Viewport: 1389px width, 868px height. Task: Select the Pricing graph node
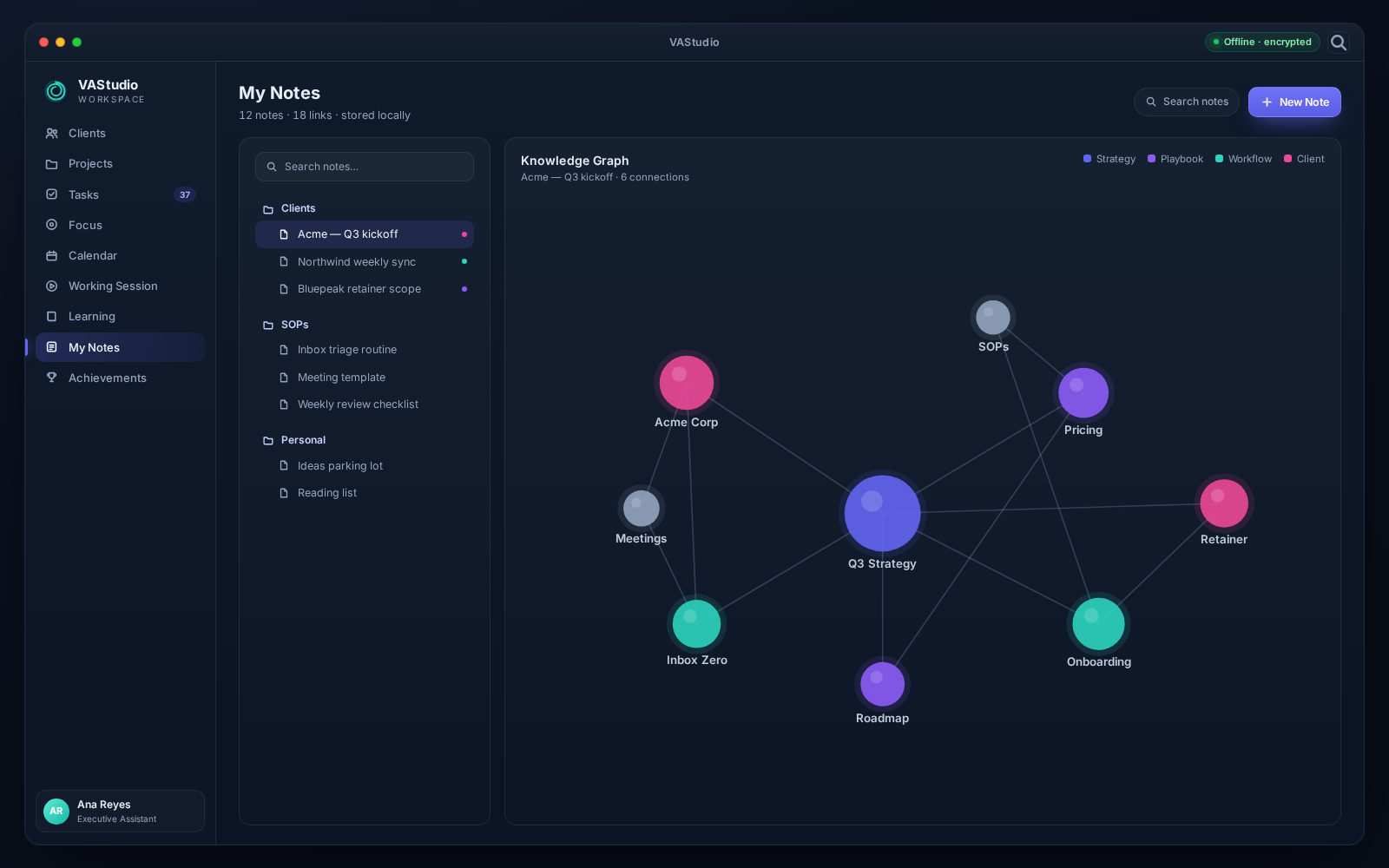point(1083,393)
